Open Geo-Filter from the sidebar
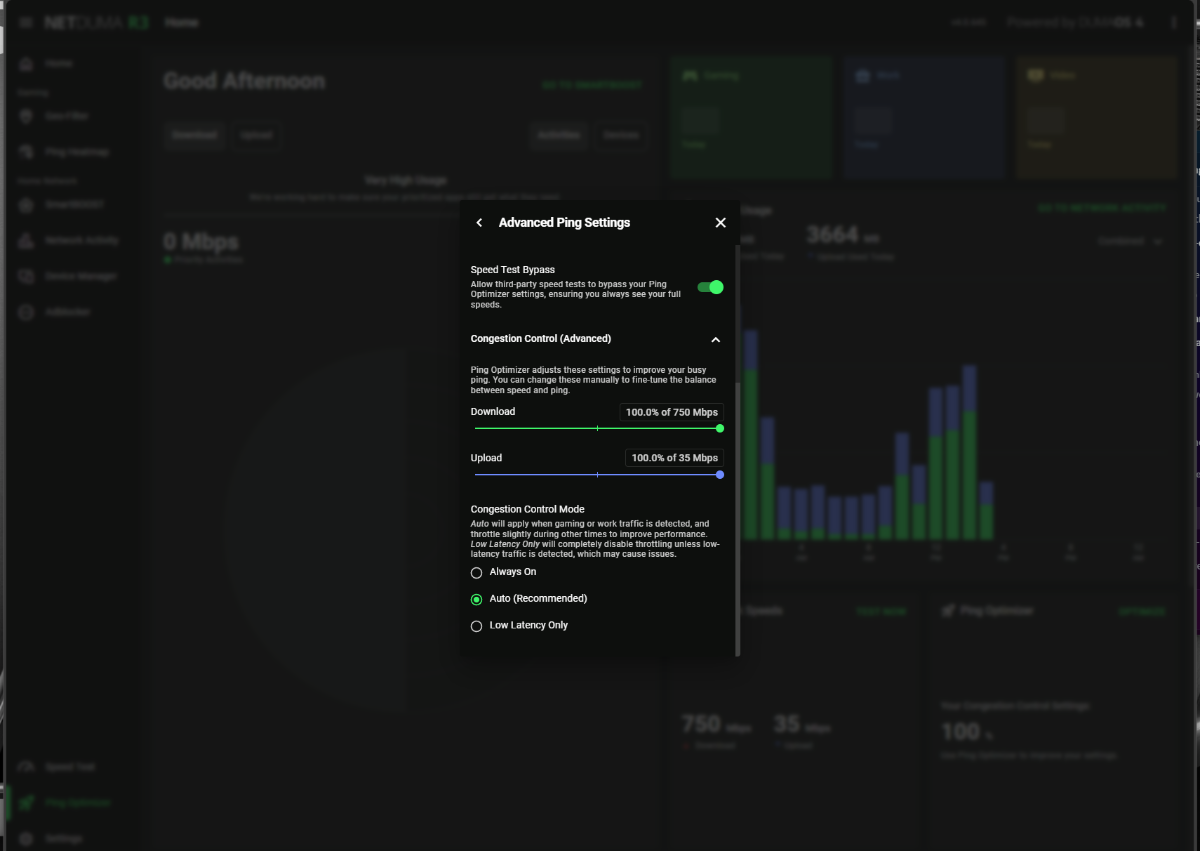Screen dimensions: 1200x851 [66, 116]
